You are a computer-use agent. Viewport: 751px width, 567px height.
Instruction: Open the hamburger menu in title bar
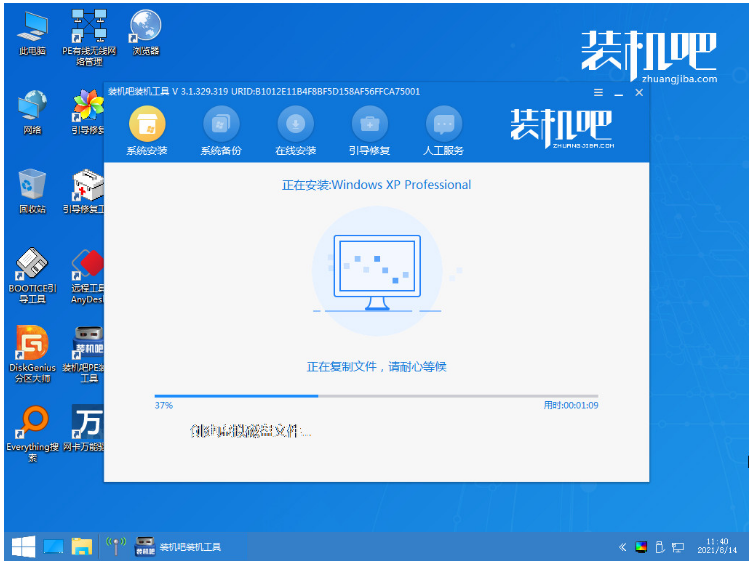coord(598,92)
